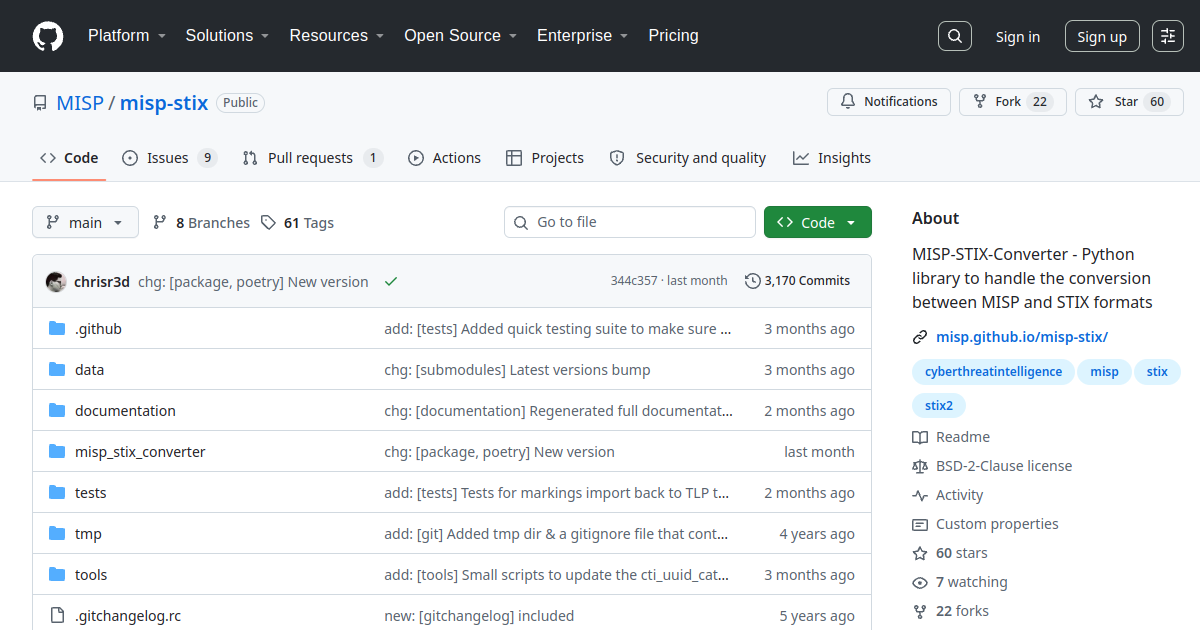This screenshot has width=1200, height=630.
Task: Click the Custom properties note icon
Action: [x=920, y=524]
